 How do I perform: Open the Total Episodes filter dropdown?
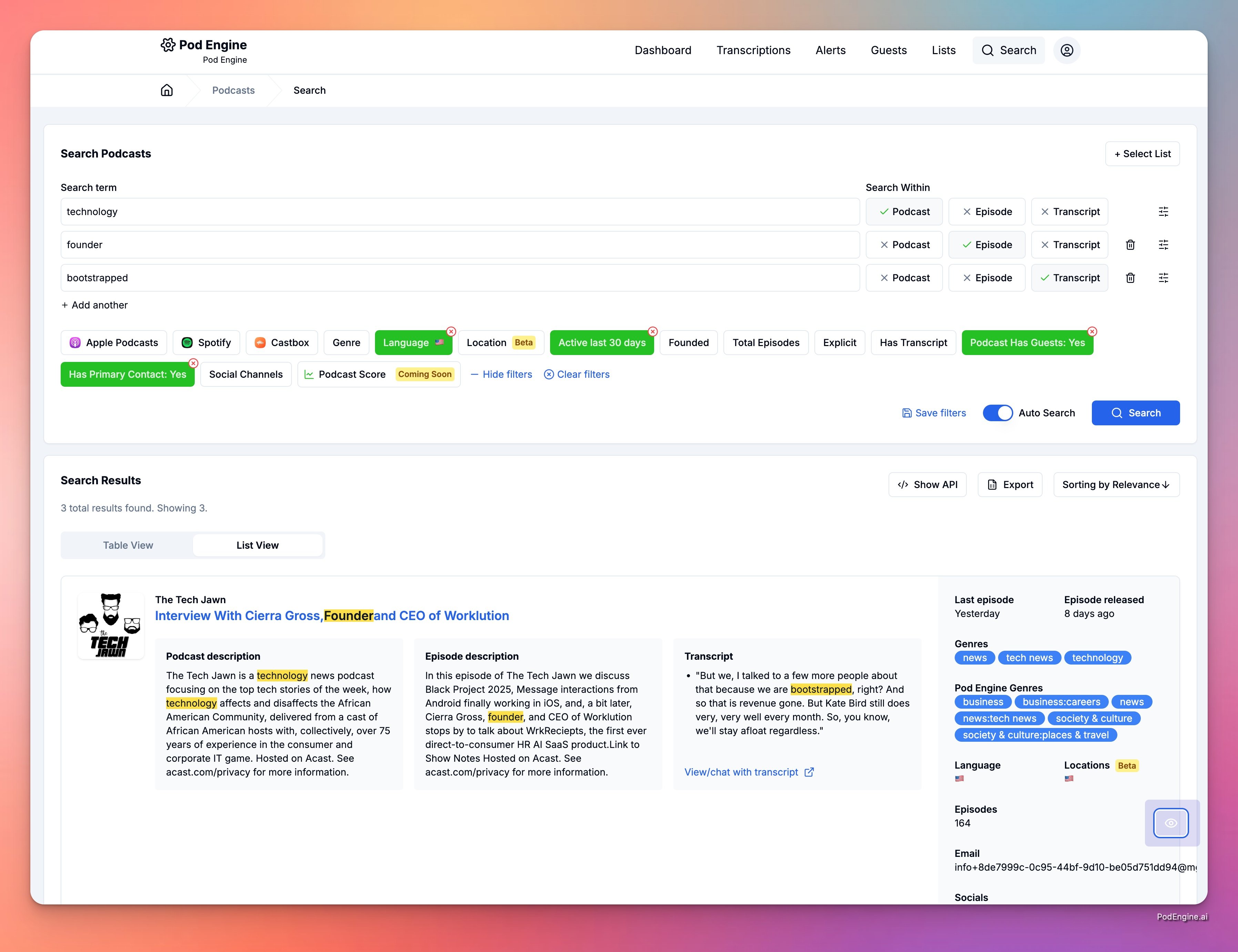point(765,343)
